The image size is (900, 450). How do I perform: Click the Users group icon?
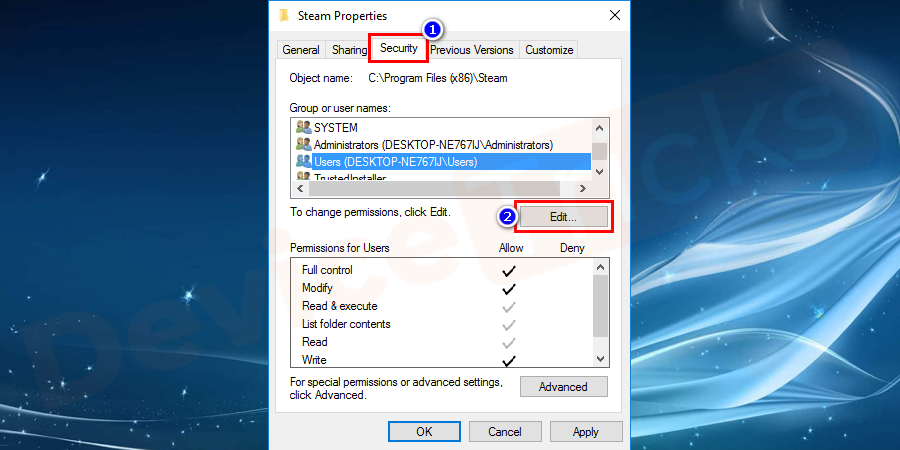(304, 161)
